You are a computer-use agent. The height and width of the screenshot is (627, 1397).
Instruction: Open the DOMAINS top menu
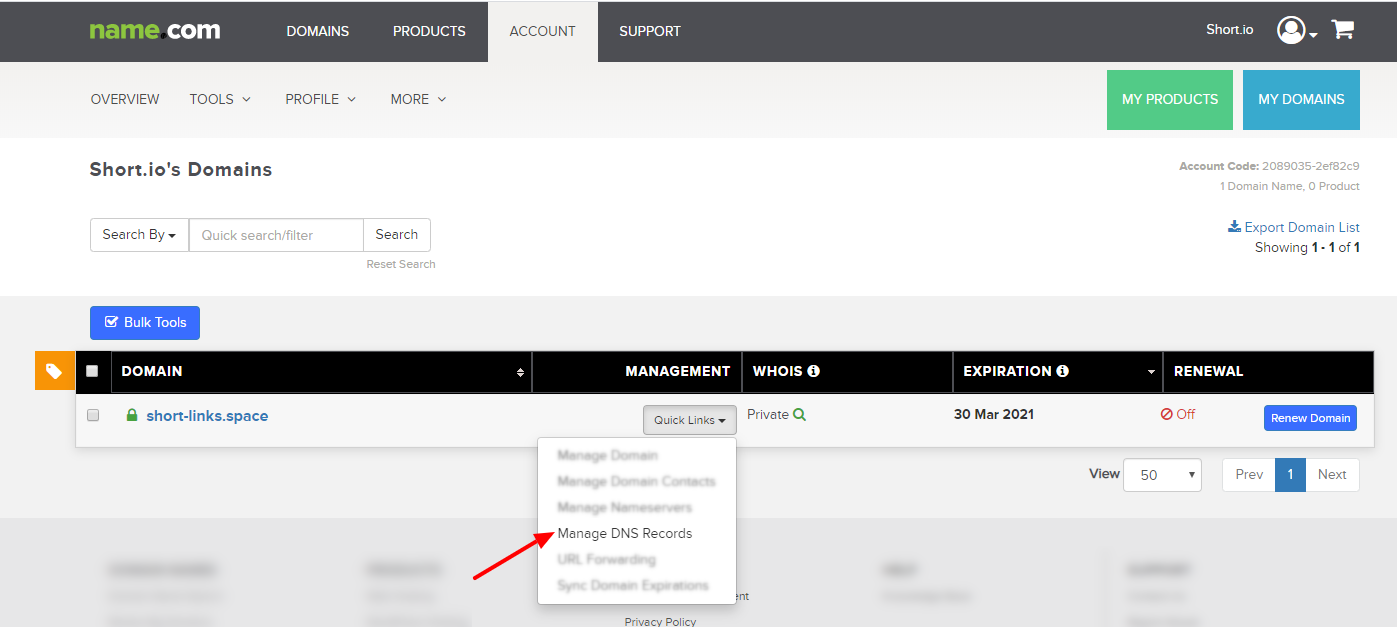[318, 31]
